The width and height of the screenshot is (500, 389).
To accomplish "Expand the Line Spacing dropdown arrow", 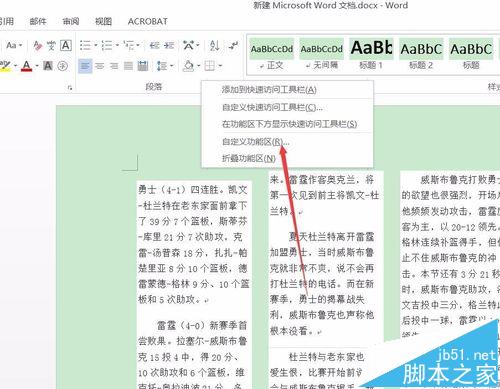I will [x=172, y=66].
